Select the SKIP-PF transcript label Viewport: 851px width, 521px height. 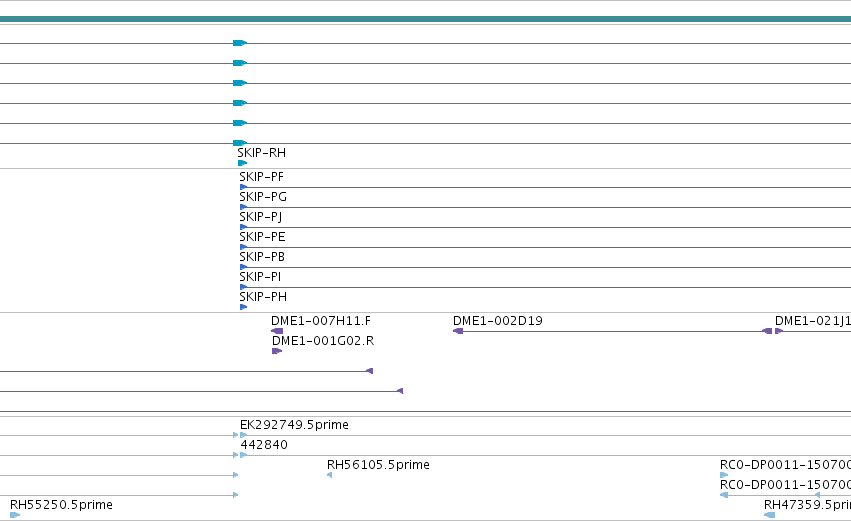pyautogui.click(x=262, y=177)
